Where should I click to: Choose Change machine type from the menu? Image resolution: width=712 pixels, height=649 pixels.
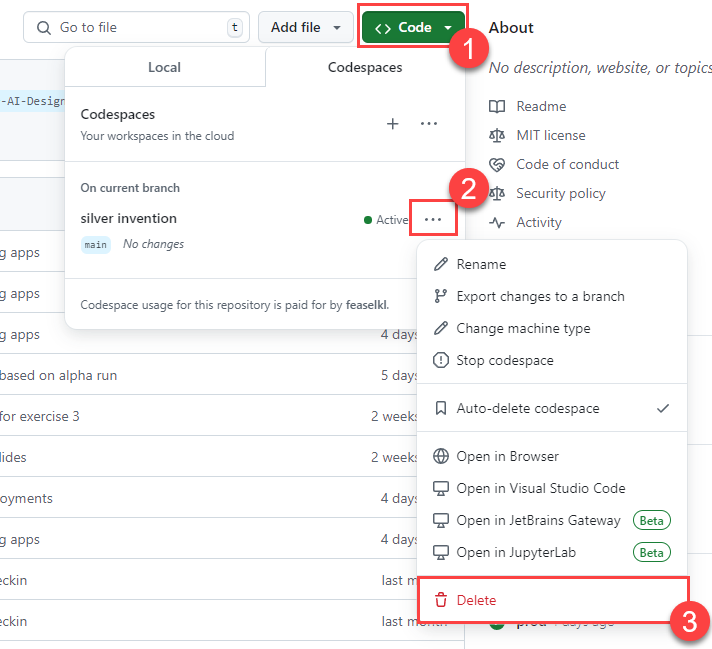click(523, 329)
